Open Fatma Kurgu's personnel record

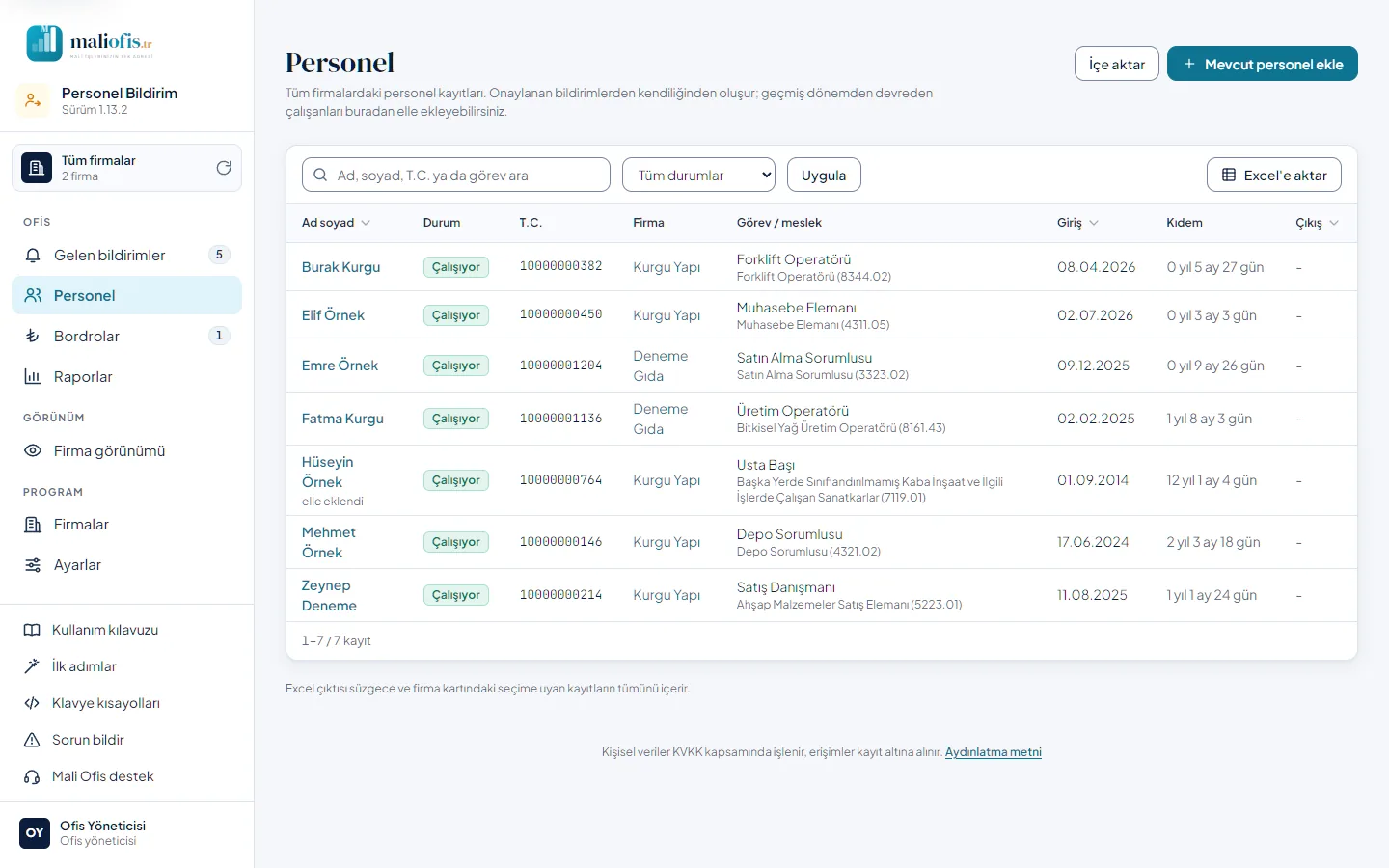pyautogui.click(x=342, y=419)
